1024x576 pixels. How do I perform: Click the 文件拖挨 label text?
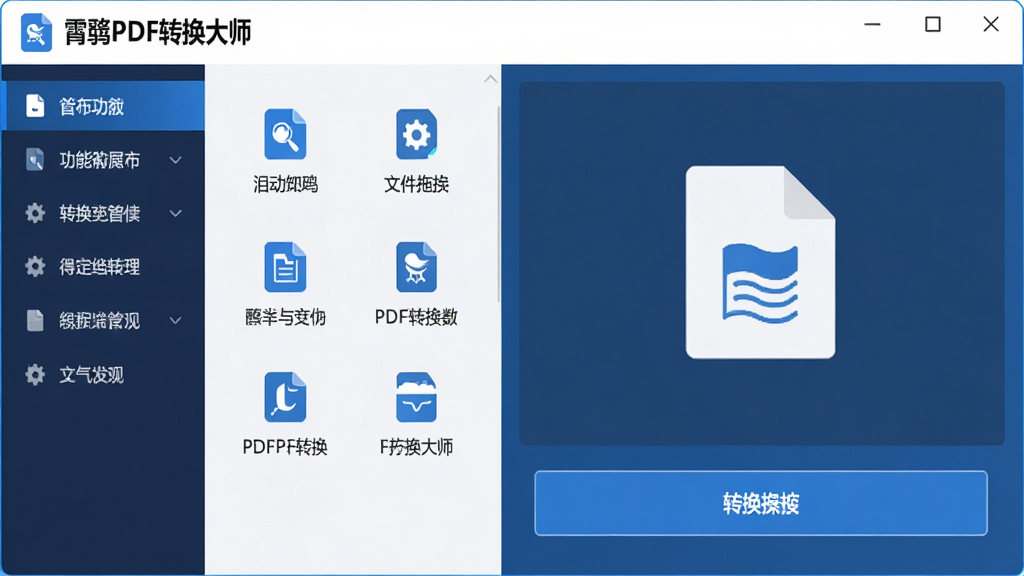(x=417, y=184)
